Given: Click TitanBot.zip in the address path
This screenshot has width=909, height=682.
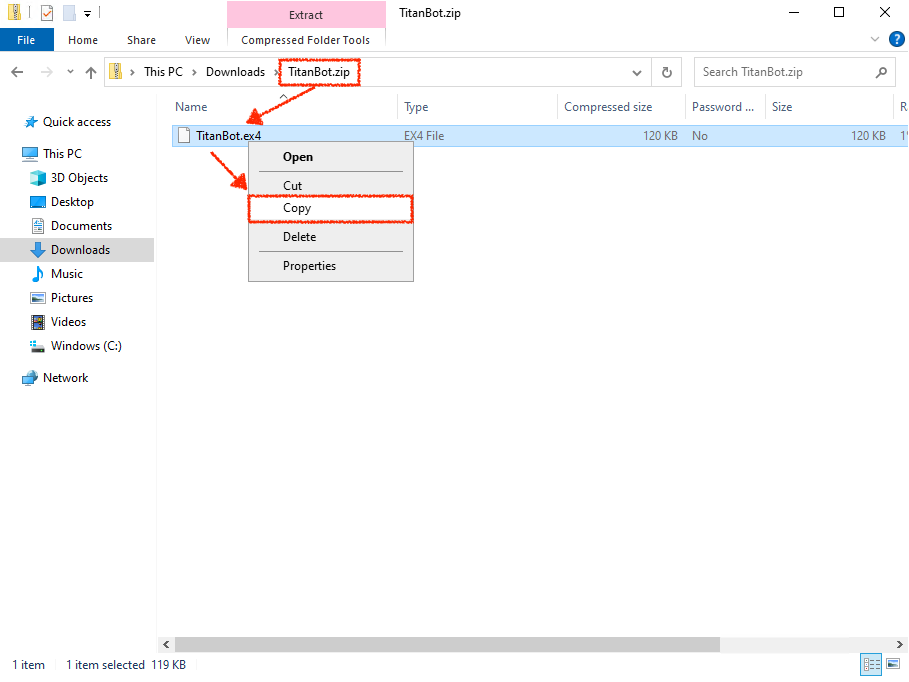Looking at the screenshot, I should (319, 72).
